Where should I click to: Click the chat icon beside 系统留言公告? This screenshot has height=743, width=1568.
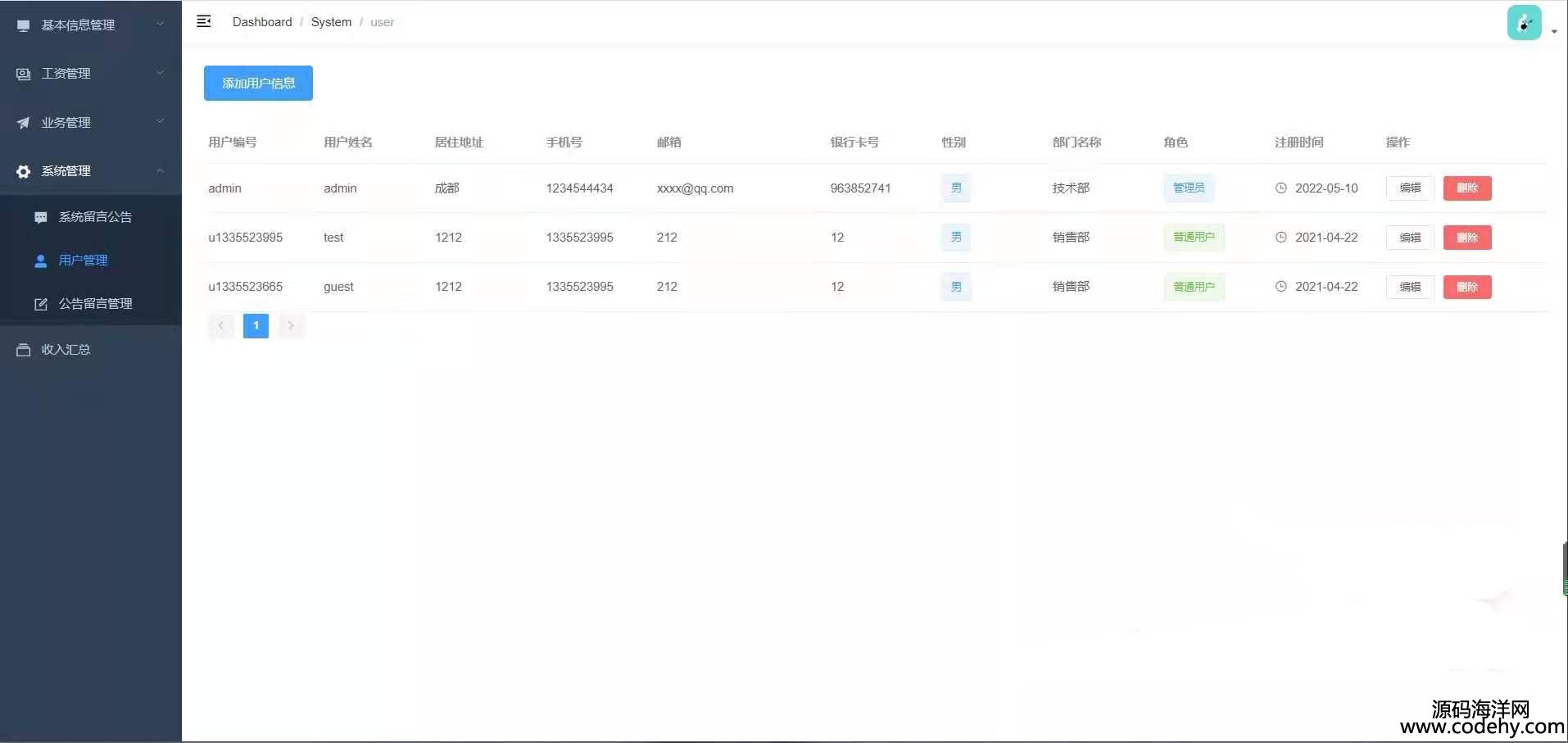[41, 217]
